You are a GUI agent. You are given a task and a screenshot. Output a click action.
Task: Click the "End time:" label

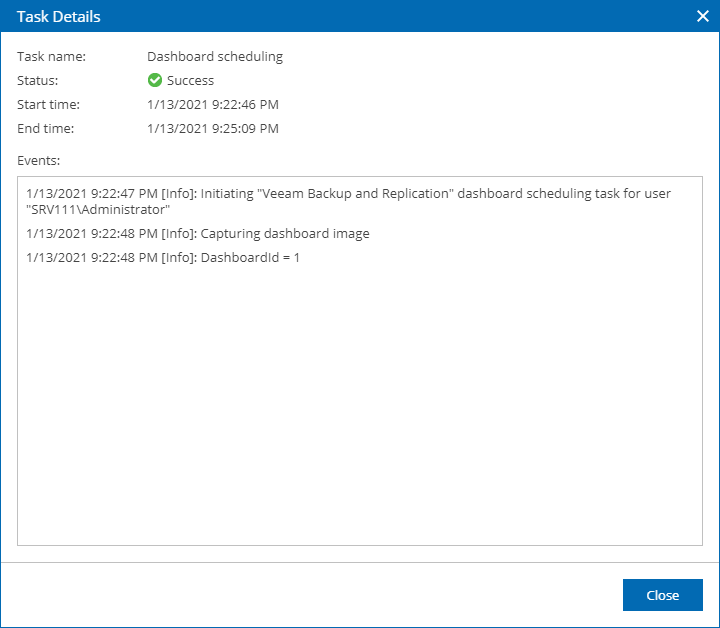45,128
